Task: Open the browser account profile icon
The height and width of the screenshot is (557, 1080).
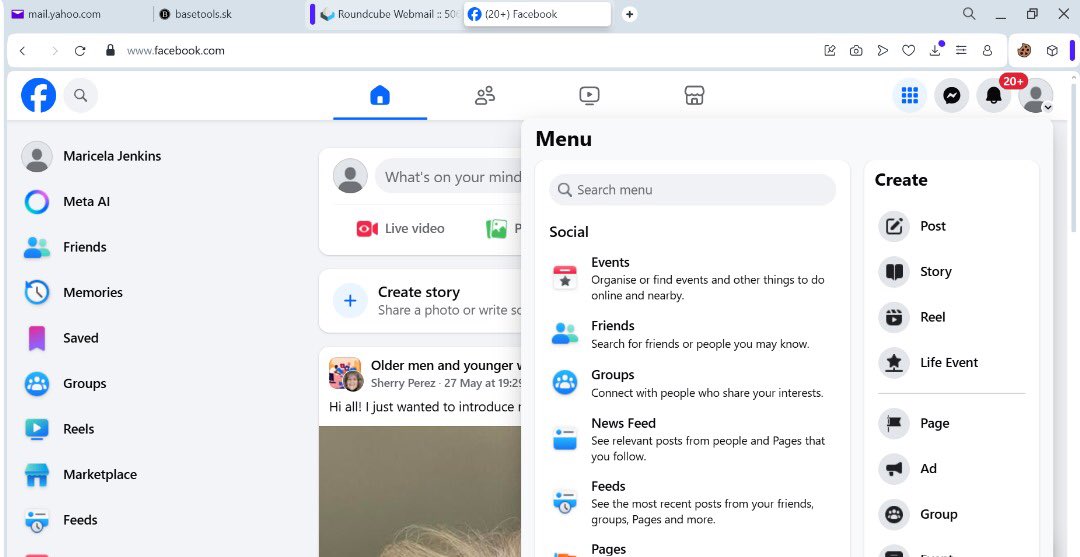Action: point(987,50)
